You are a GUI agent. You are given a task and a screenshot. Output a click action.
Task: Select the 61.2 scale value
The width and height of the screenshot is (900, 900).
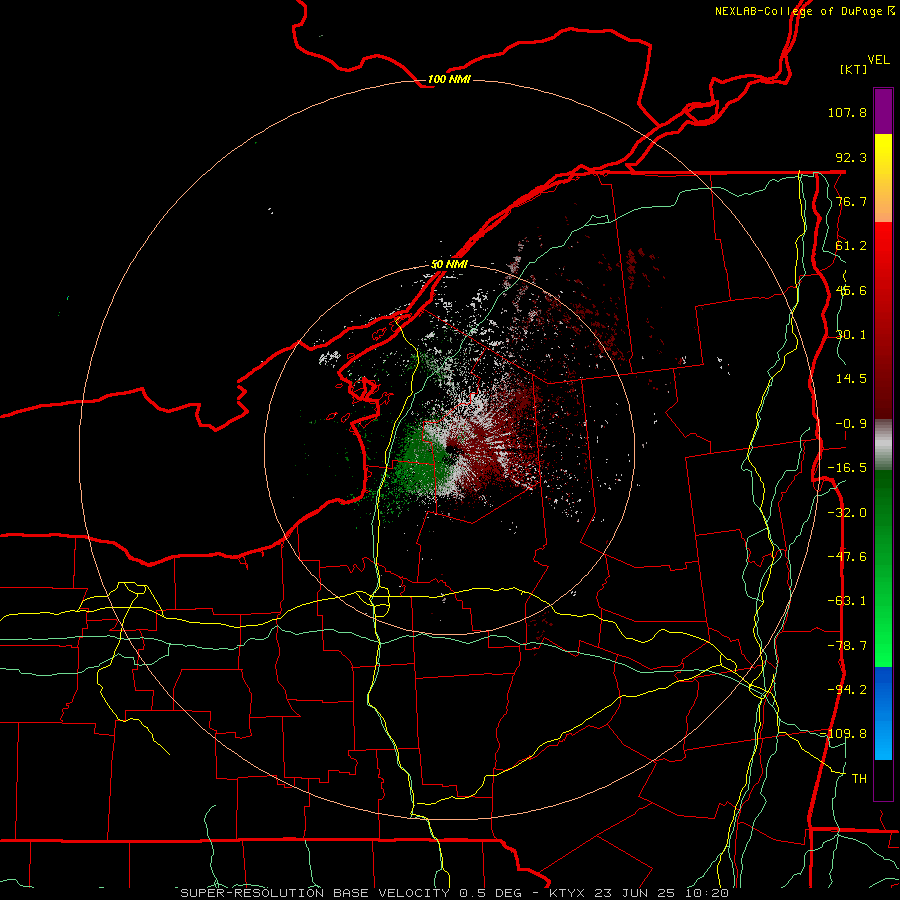coord(851,246)
